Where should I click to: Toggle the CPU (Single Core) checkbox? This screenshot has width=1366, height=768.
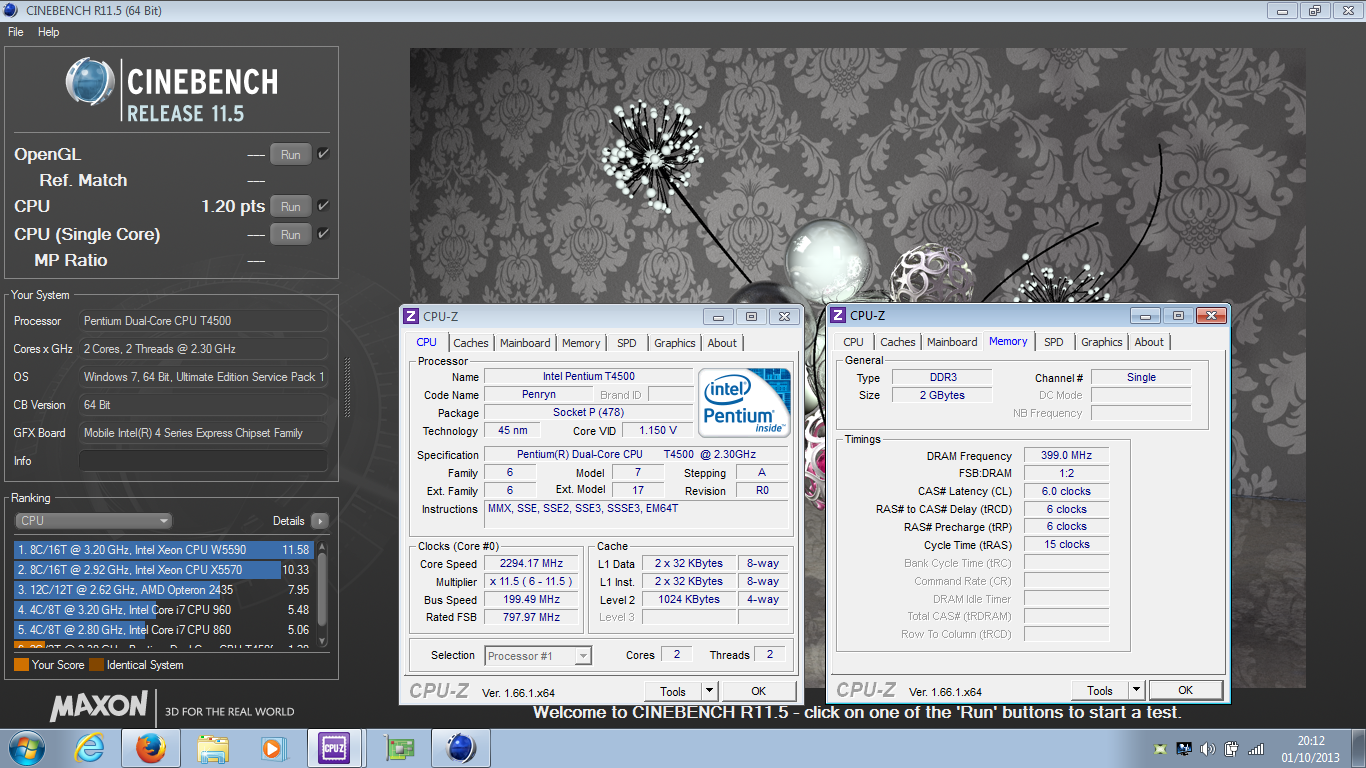[x=323, y=234]
